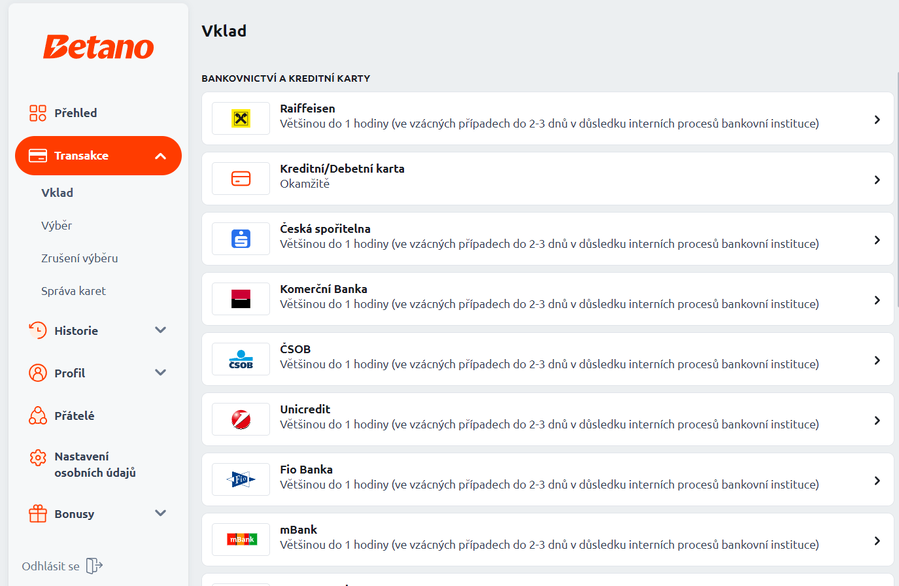899x586 pixels.
Task: Click the Česká spořitelna logo icon
Action: pos(241,239)
